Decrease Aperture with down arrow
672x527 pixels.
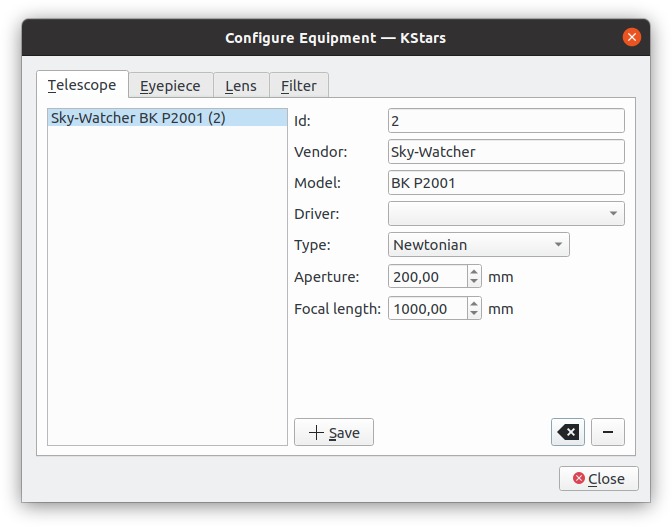point(474,281)
